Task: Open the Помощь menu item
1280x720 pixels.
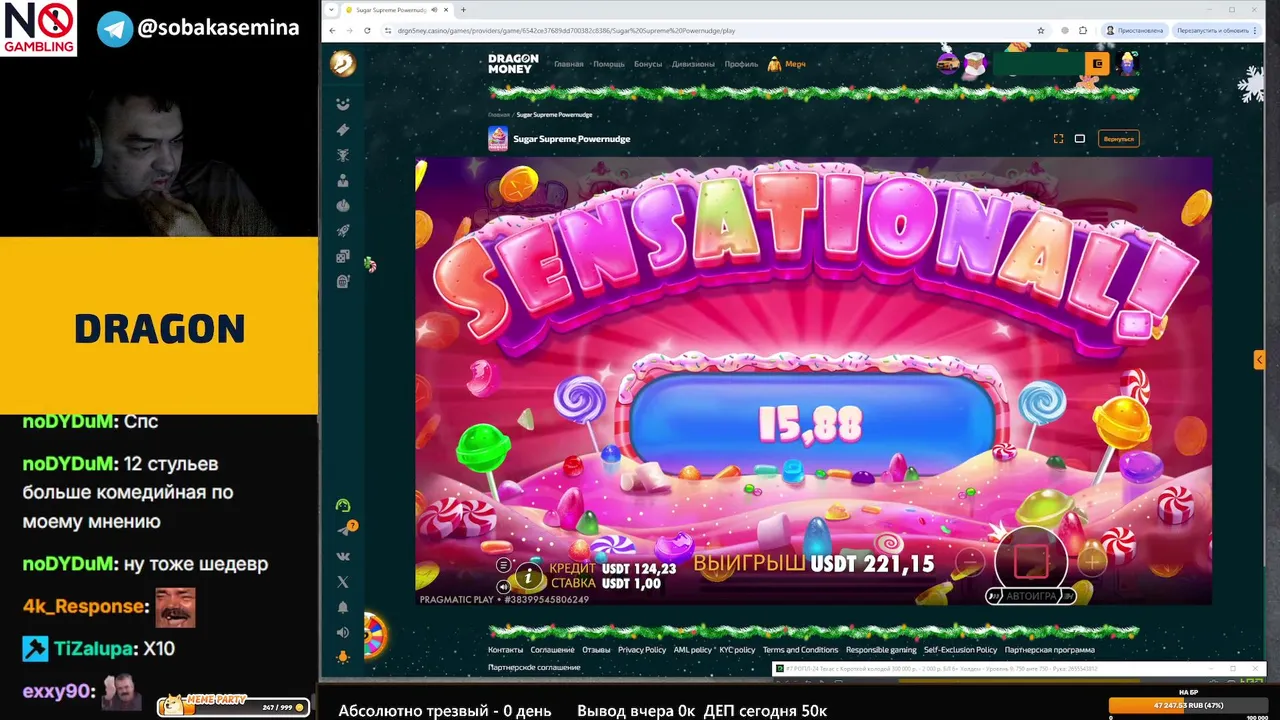Action: click(609, 64)
